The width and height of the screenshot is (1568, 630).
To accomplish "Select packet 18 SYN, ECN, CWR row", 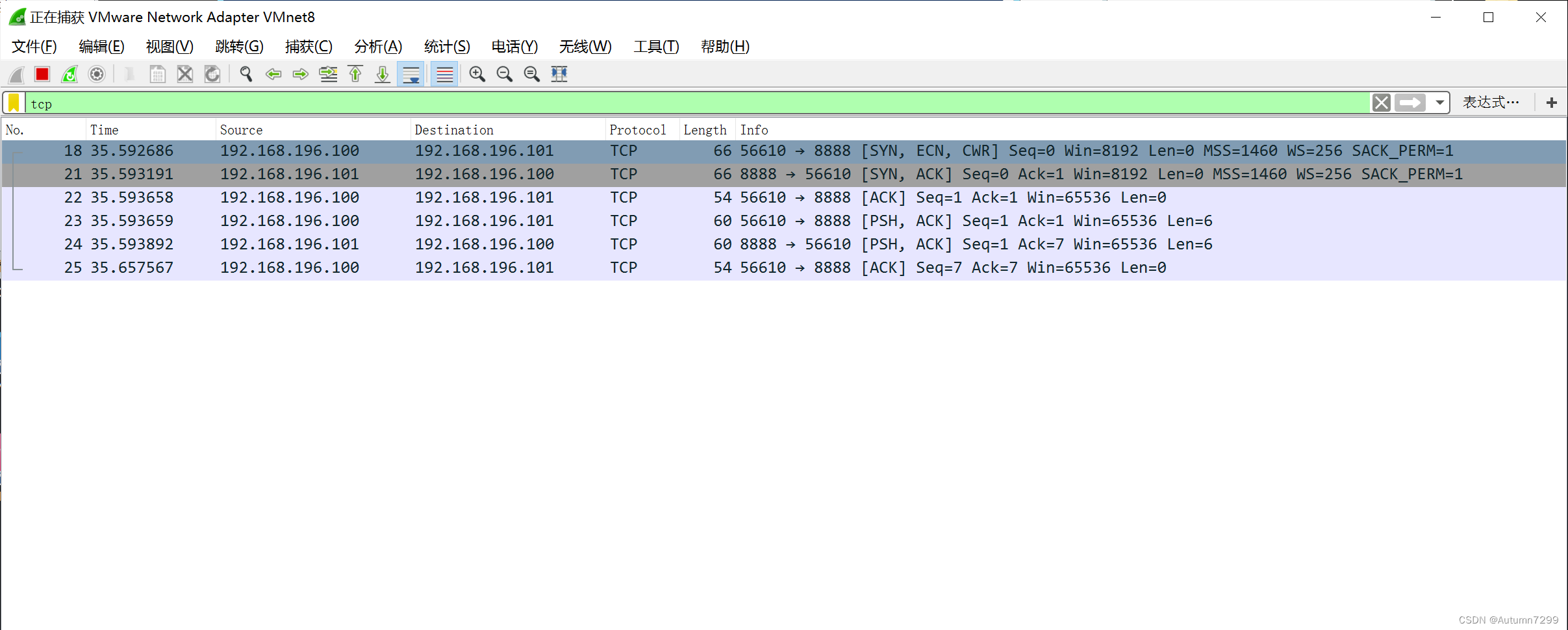I will pyautogui.click(x=783, y=151).
